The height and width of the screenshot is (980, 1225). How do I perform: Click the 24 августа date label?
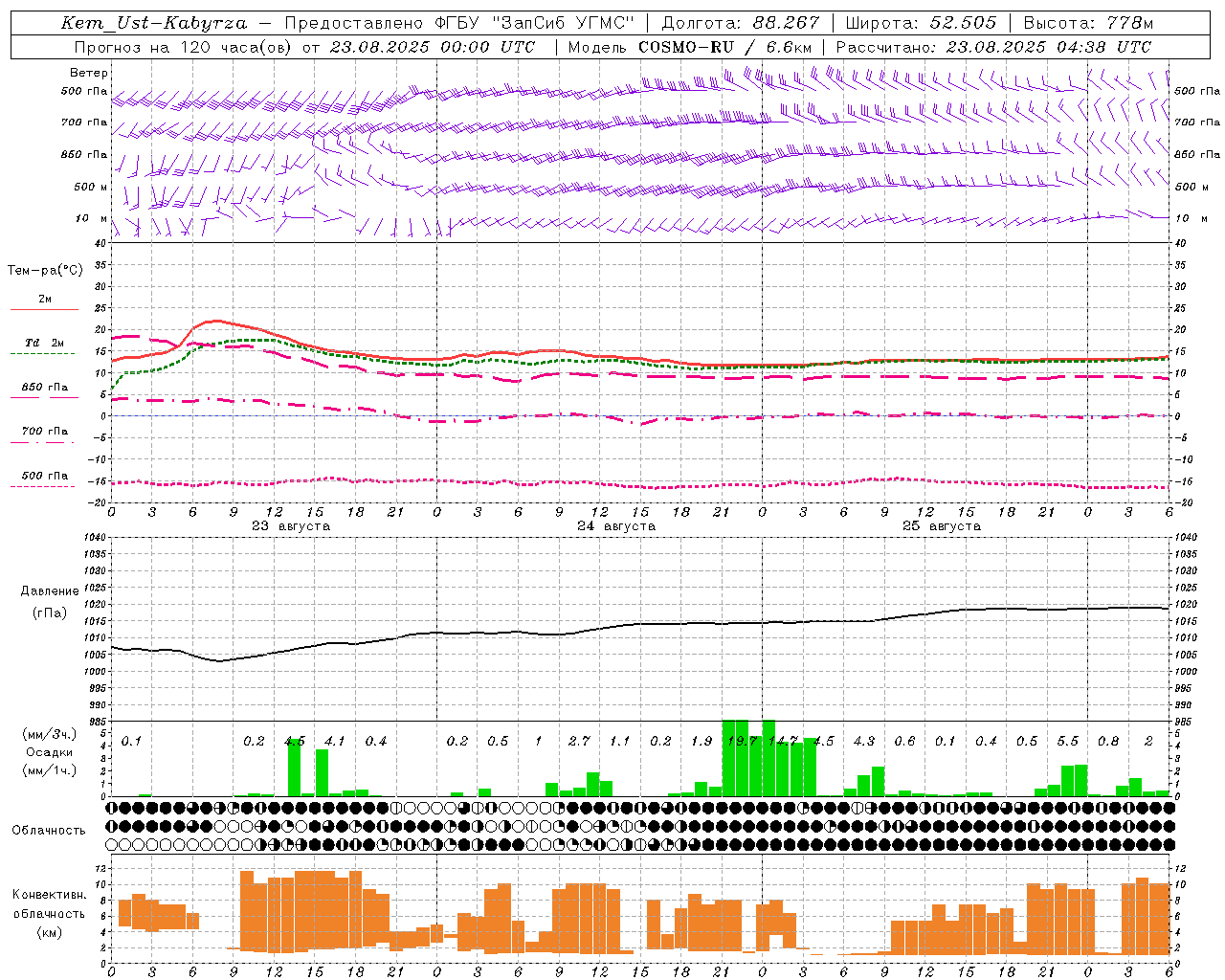[616, 526]
